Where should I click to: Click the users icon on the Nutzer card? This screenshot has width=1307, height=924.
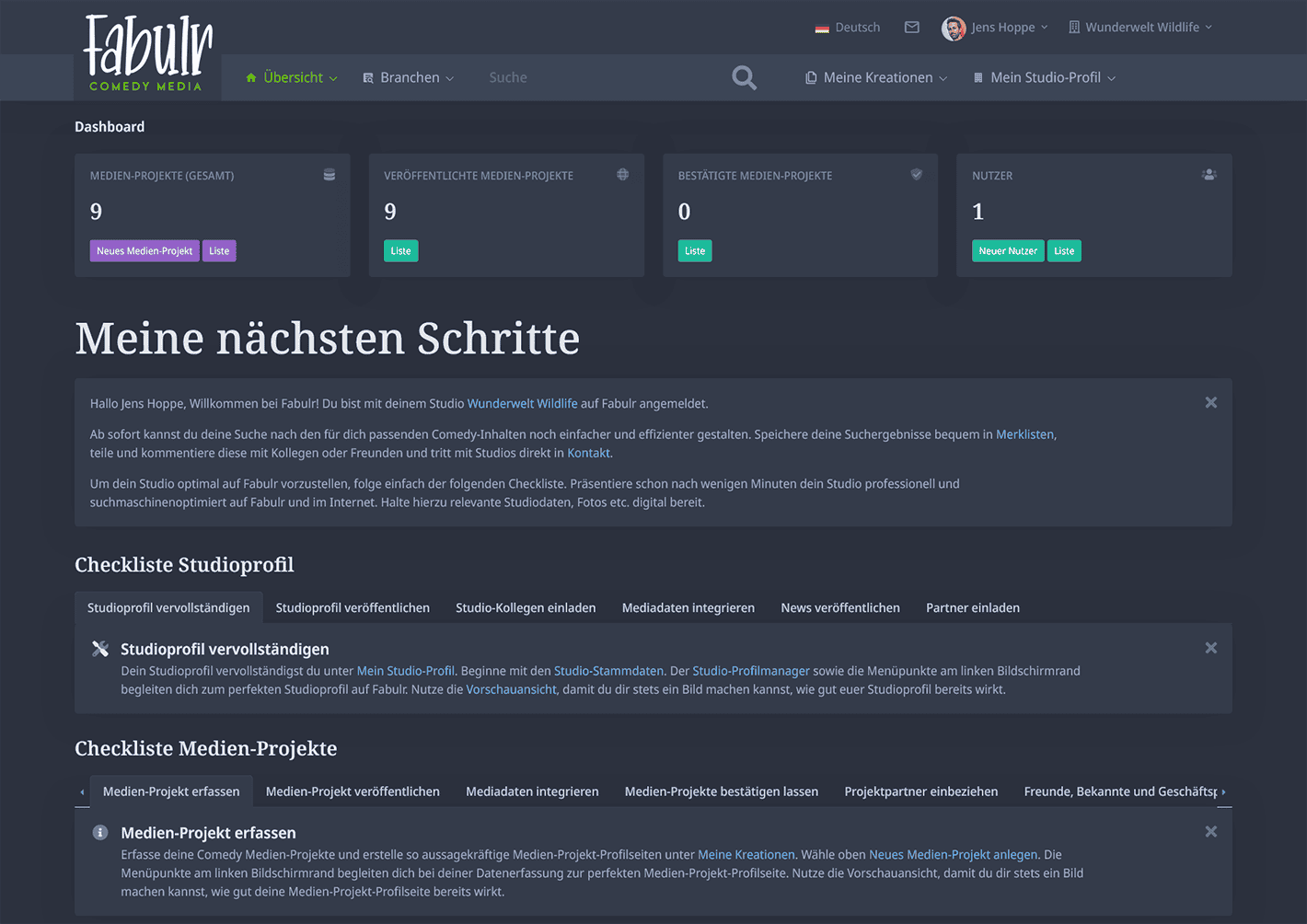[1209, 174]
